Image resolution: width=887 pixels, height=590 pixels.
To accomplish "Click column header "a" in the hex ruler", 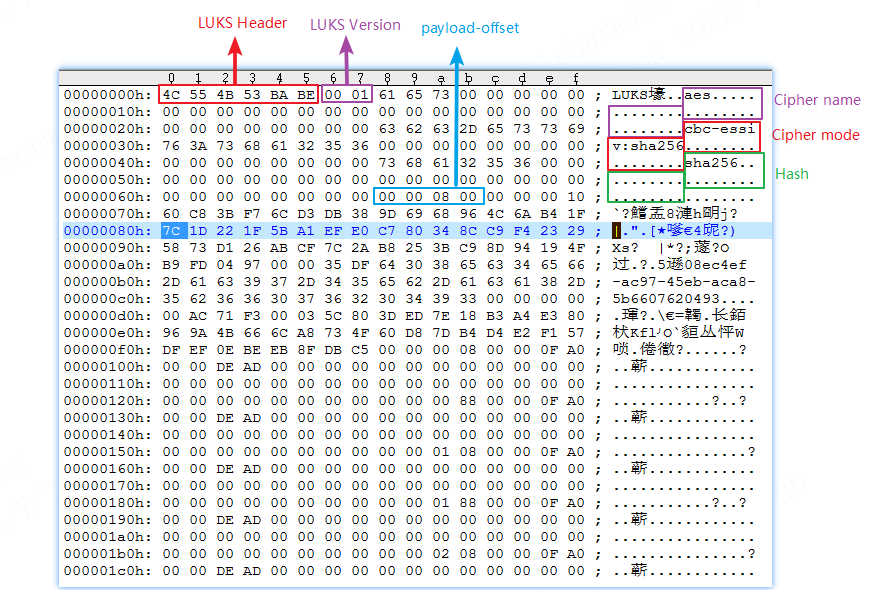I will (441, 78).
